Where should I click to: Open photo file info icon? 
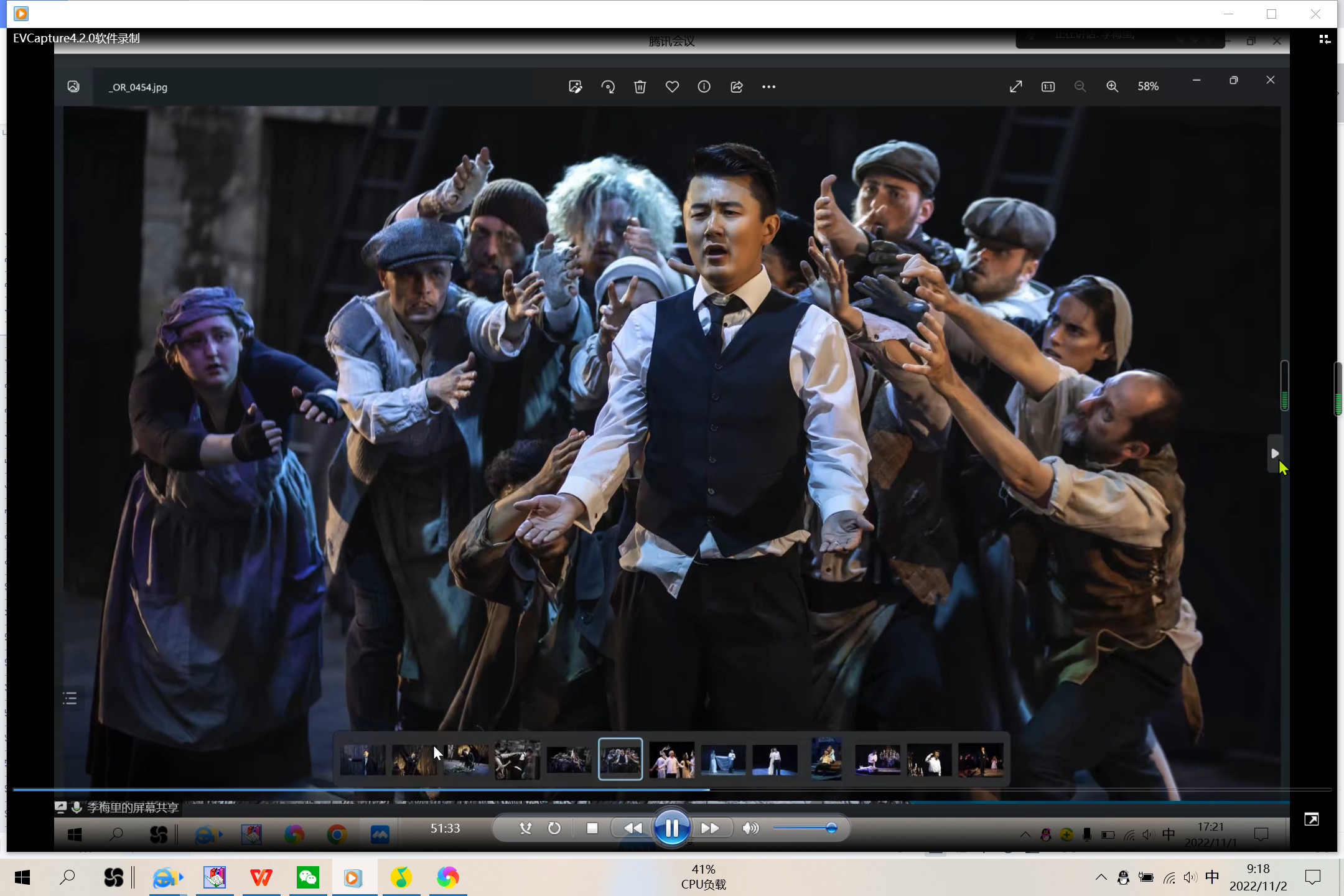[704, 87]
